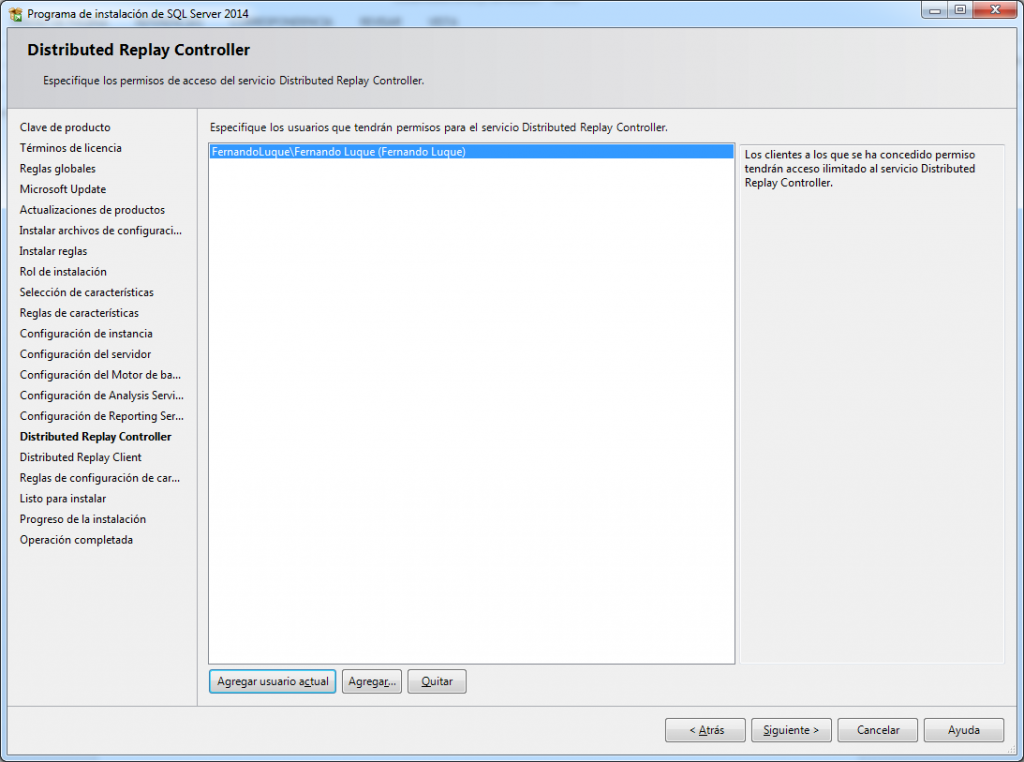Screen dimensions: 1024x762
Task: Select the Operación completada step
Action: [76, 540]
